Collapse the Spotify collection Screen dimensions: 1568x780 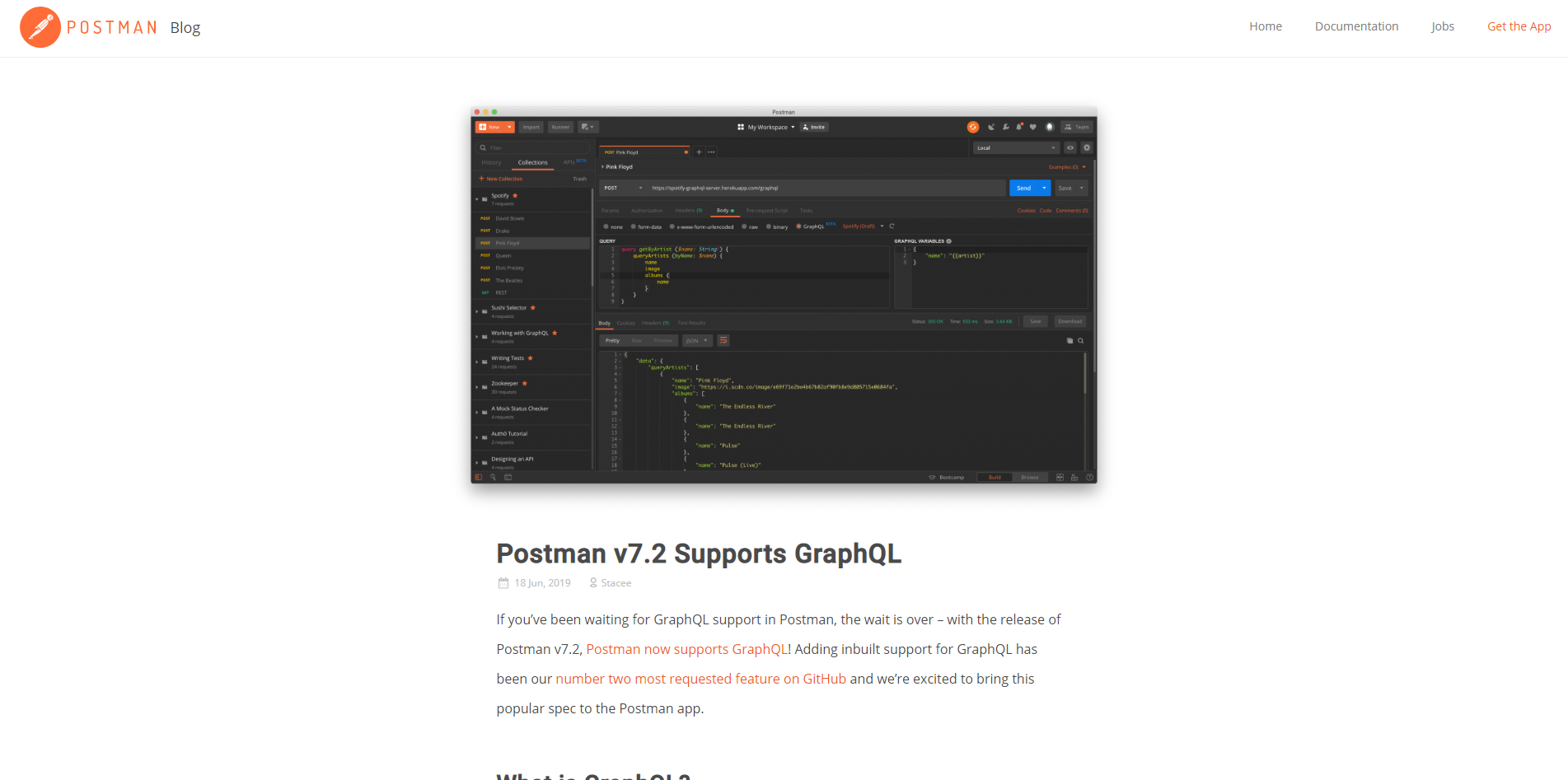click(x=476, y=199)
